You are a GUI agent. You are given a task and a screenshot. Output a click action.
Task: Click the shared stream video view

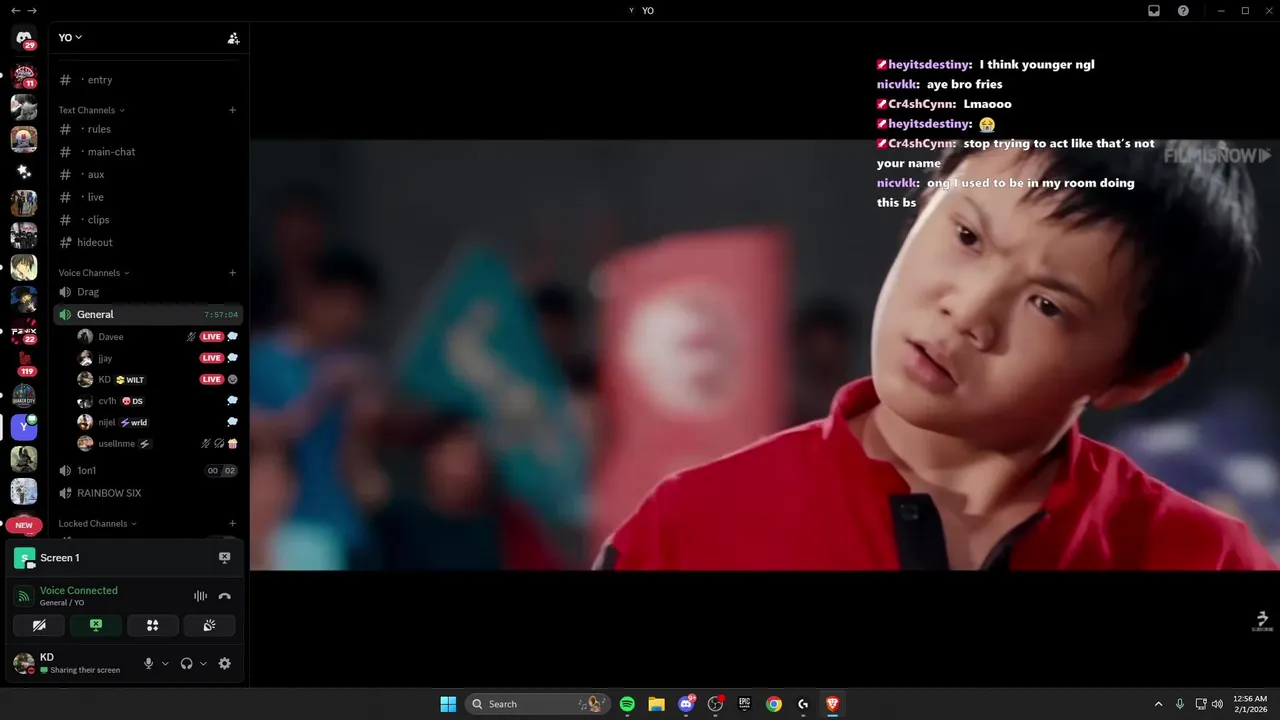pyautogui.click(x=764, y=354)
